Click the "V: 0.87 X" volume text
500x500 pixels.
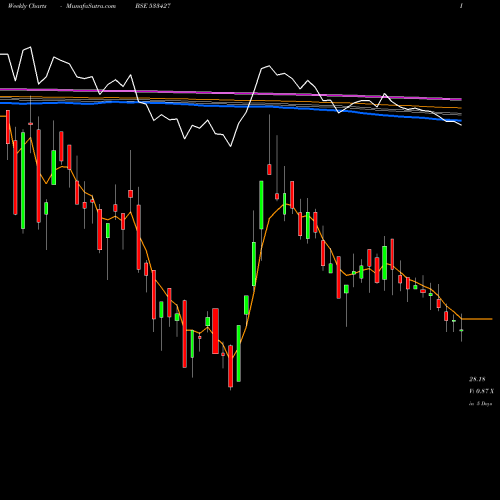[481, 391]
